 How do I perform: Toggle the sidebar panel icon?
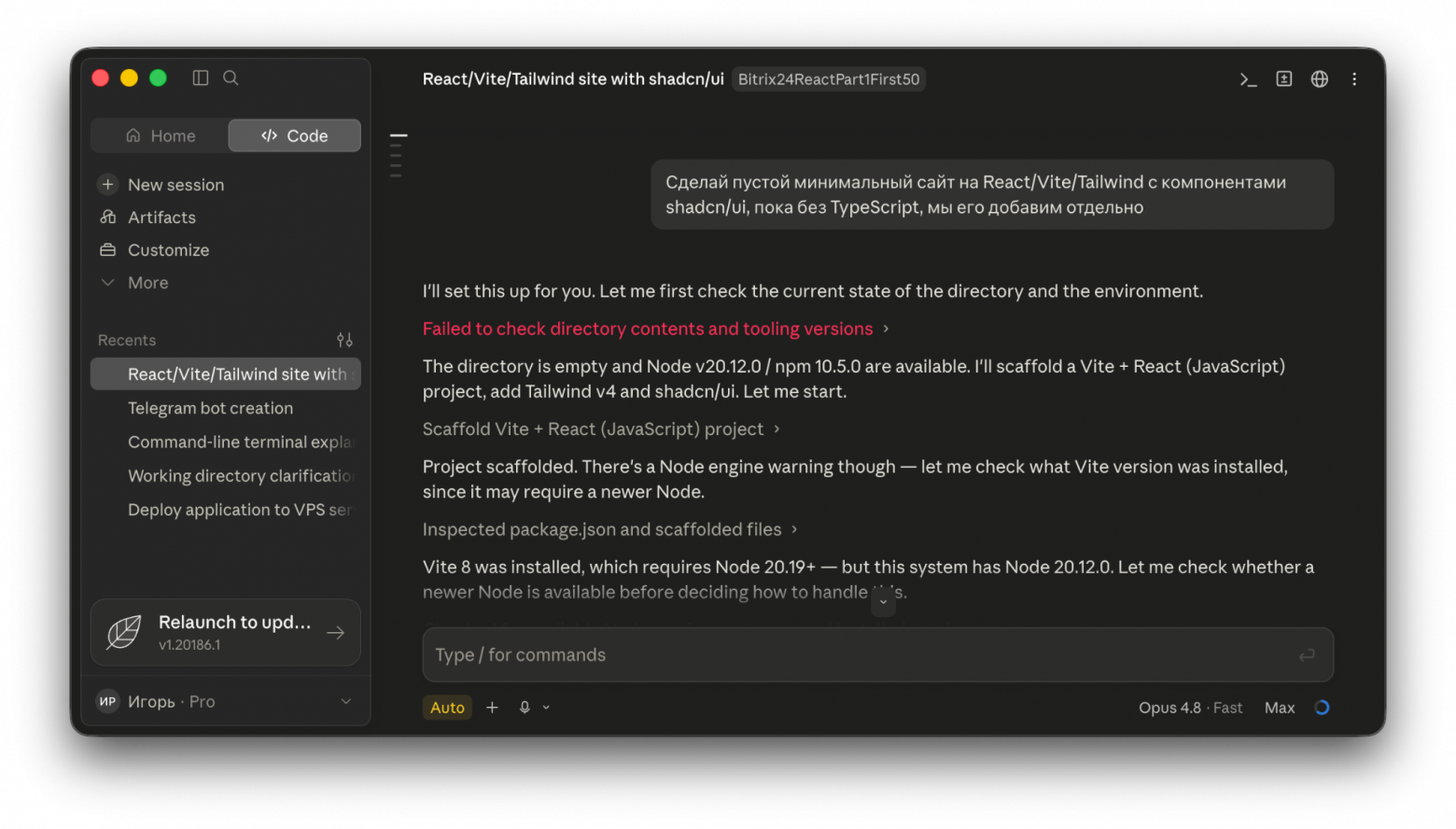click(x=200, y=77)
